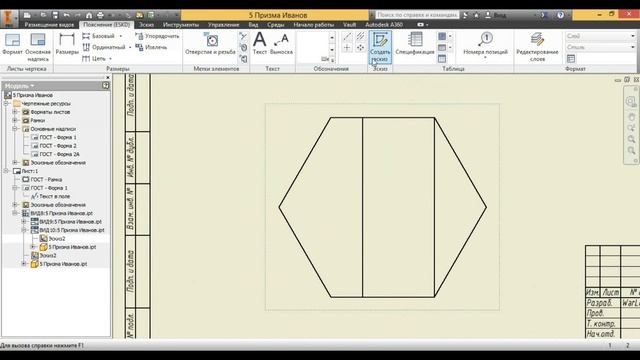Open Редактирование слоев layer editor
This screenshot has height=360, width=640.
click(x=537, y=47)
